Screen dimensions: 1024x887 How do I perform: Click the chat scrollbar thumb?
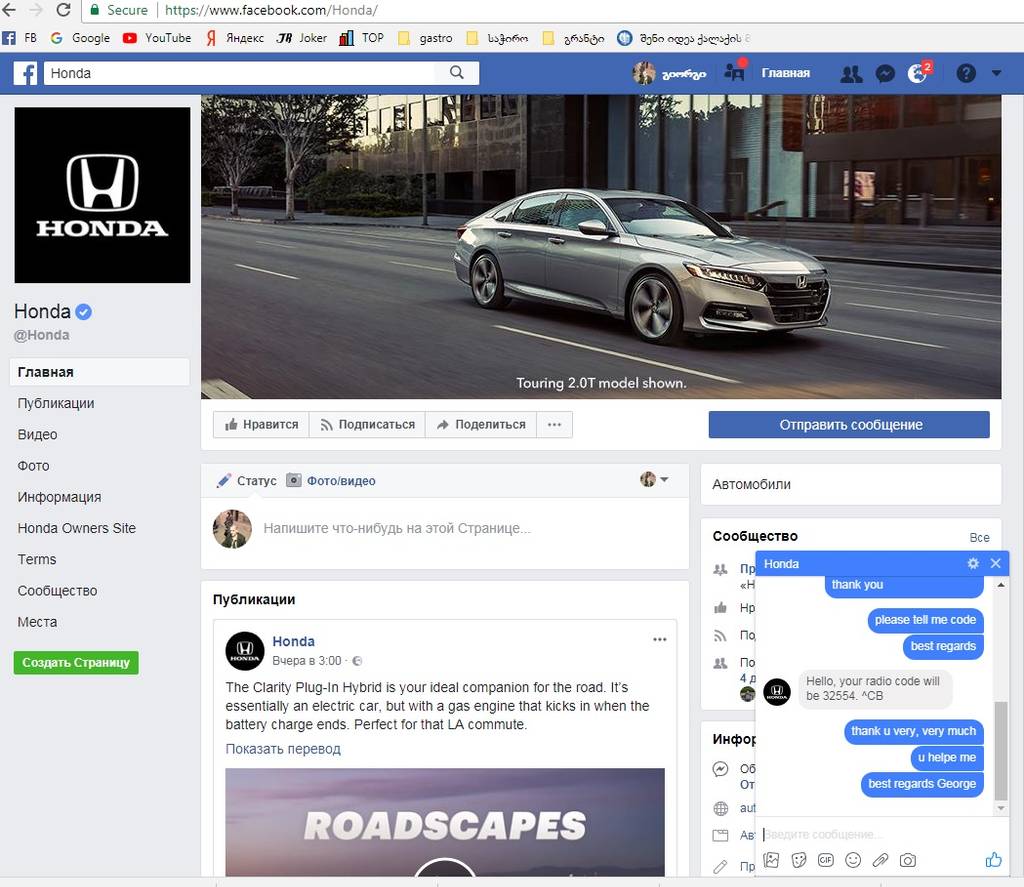1000,751
